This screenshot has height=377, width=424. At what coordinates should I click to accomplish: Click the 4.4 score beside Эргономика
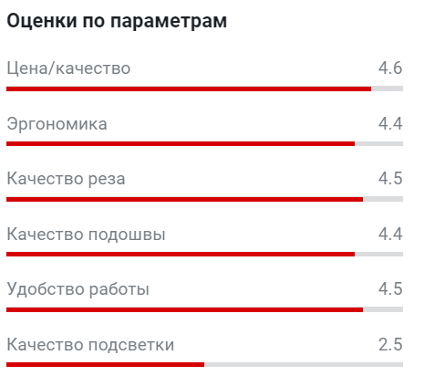coord(390,124)
